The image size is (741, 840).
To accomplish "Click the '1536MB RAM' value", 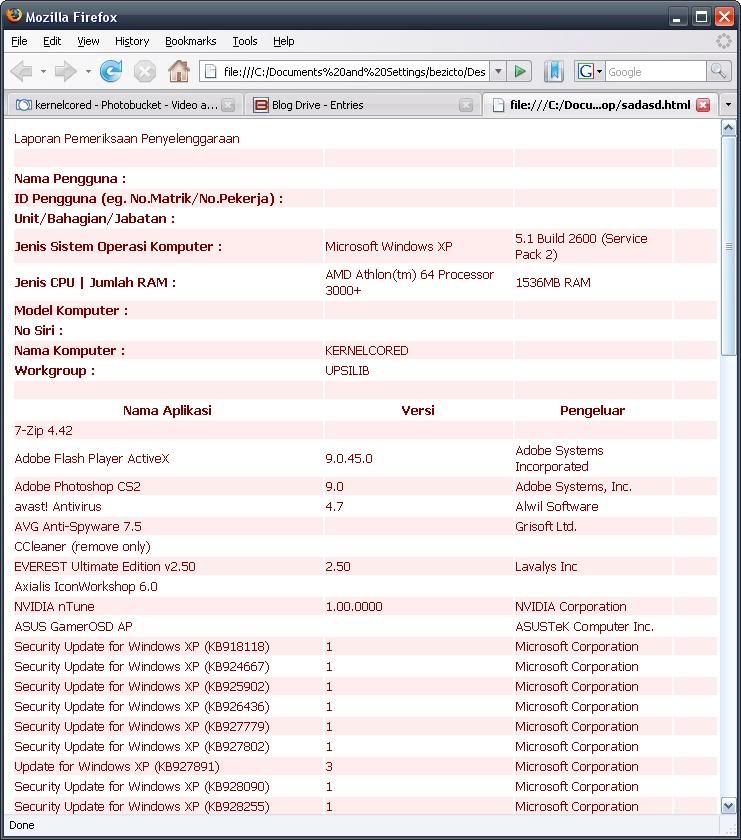I will (x=553, y=282).
